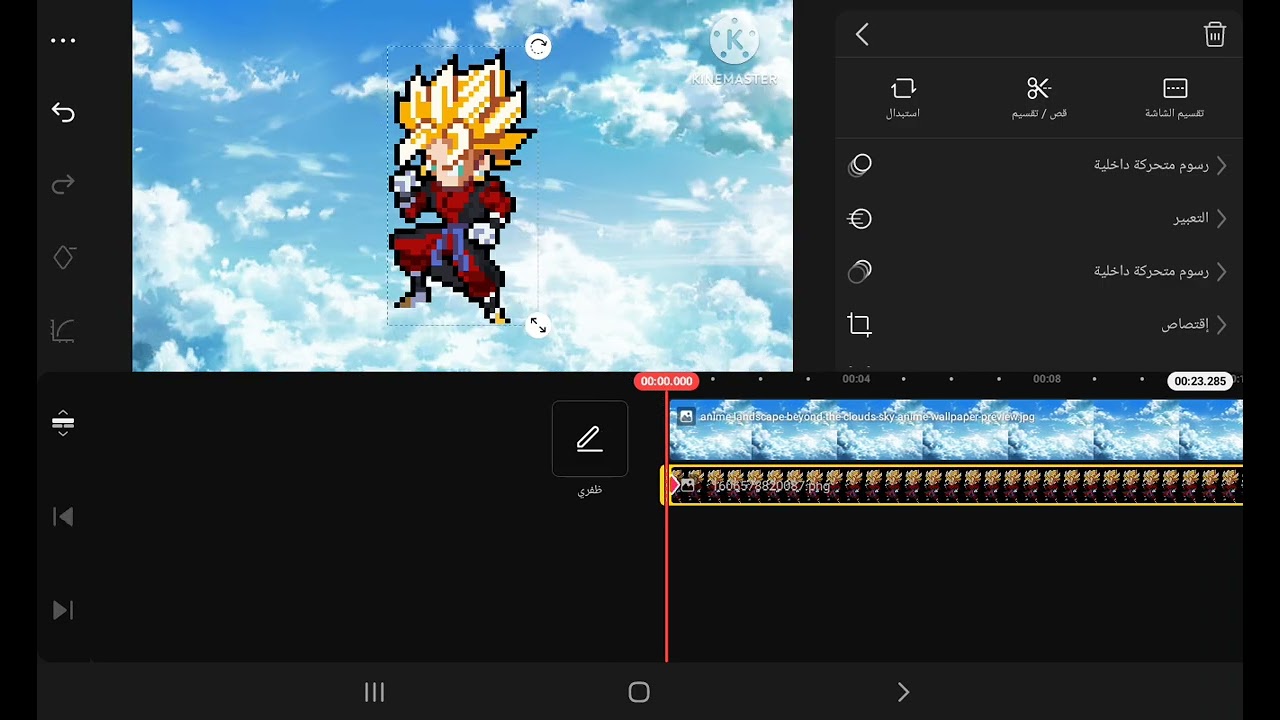The image size is (1280, 720).
Task: Expand the إقتصاص row chevron
Action: tap(1222, 324)
